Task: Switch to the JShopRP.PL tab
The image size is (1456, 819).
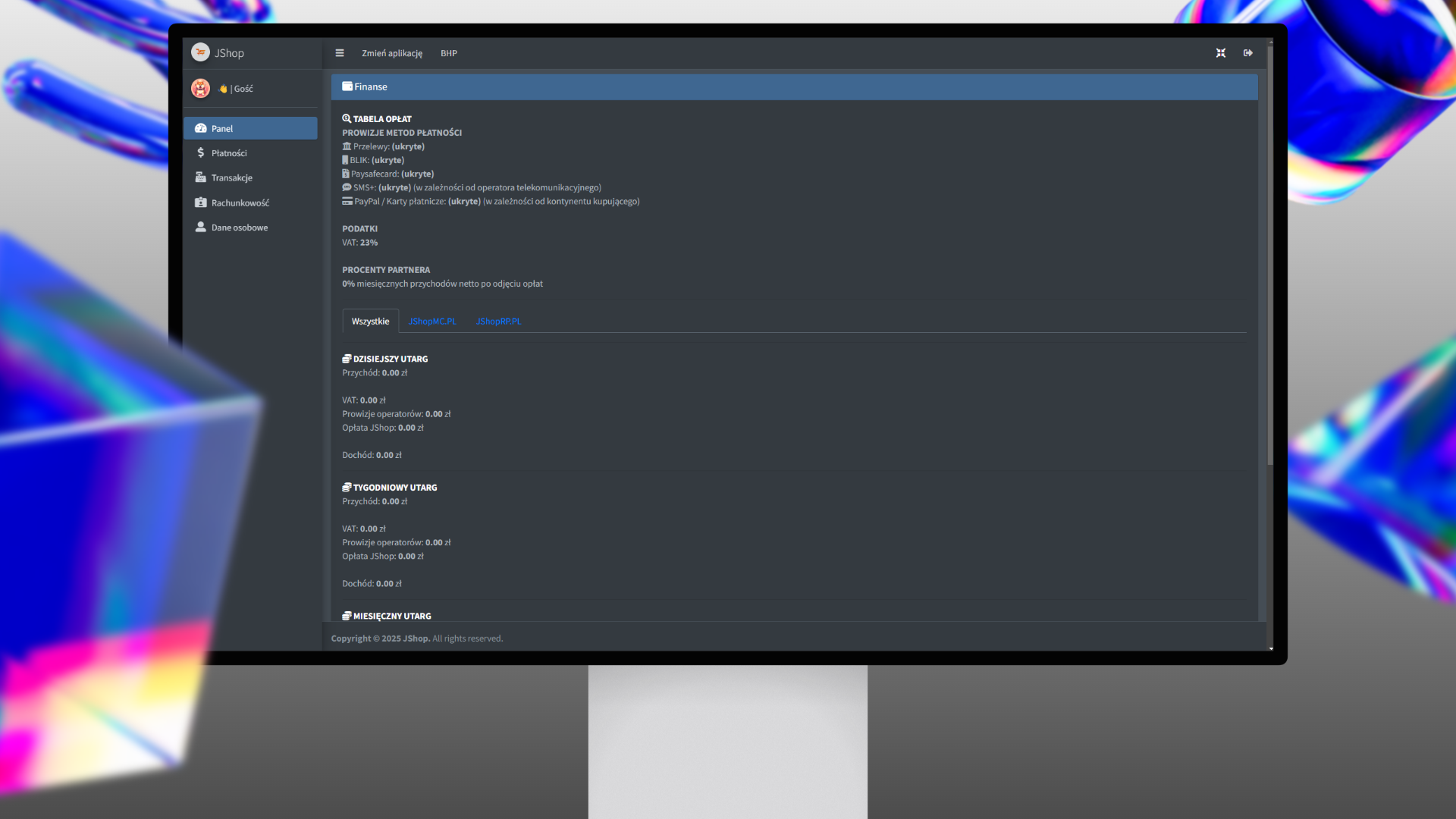Action: 498,322
